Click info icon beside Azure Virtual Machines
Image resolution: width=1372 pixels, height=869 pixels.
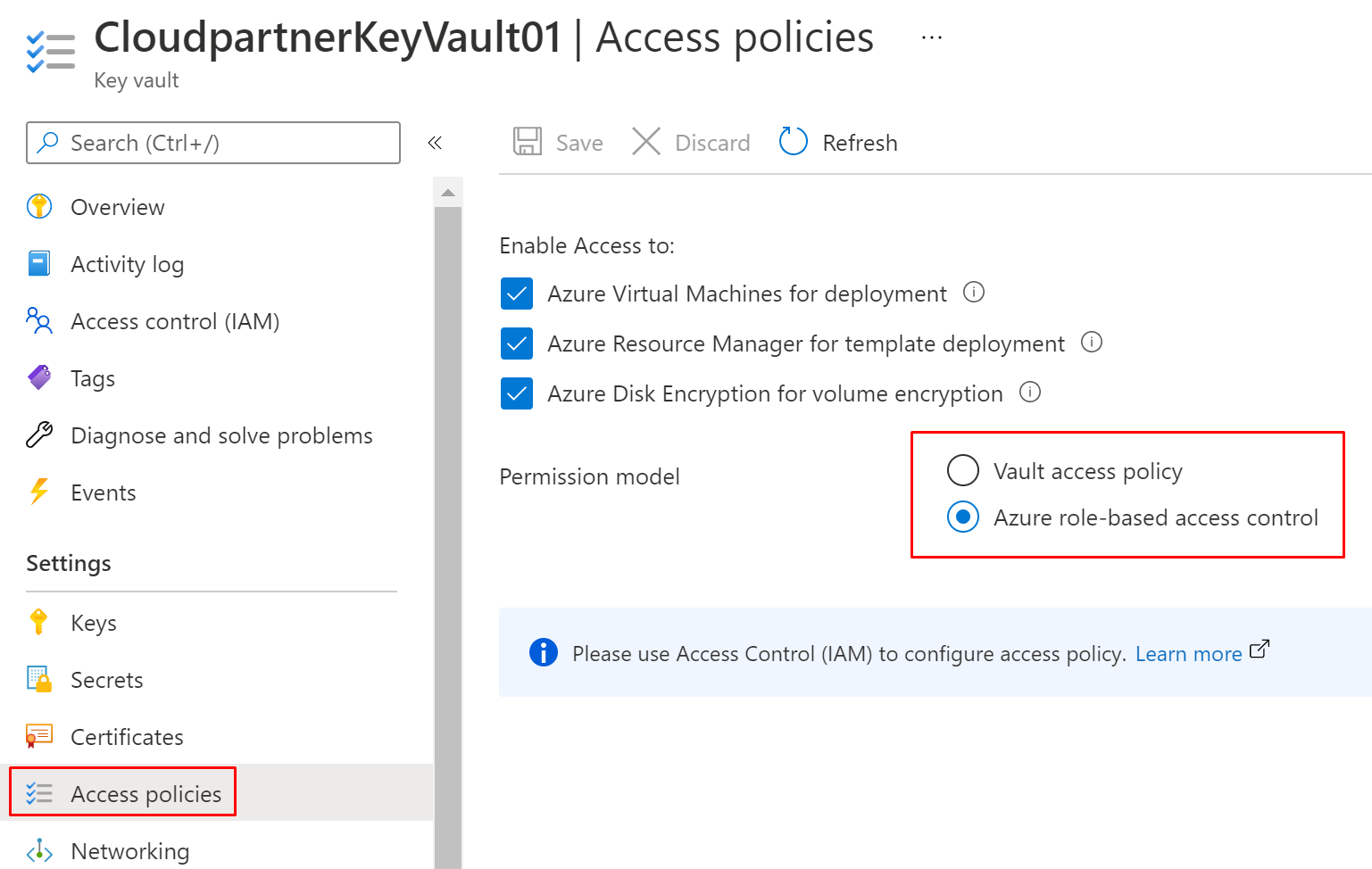pyautogui.click(x=974, y=293)
